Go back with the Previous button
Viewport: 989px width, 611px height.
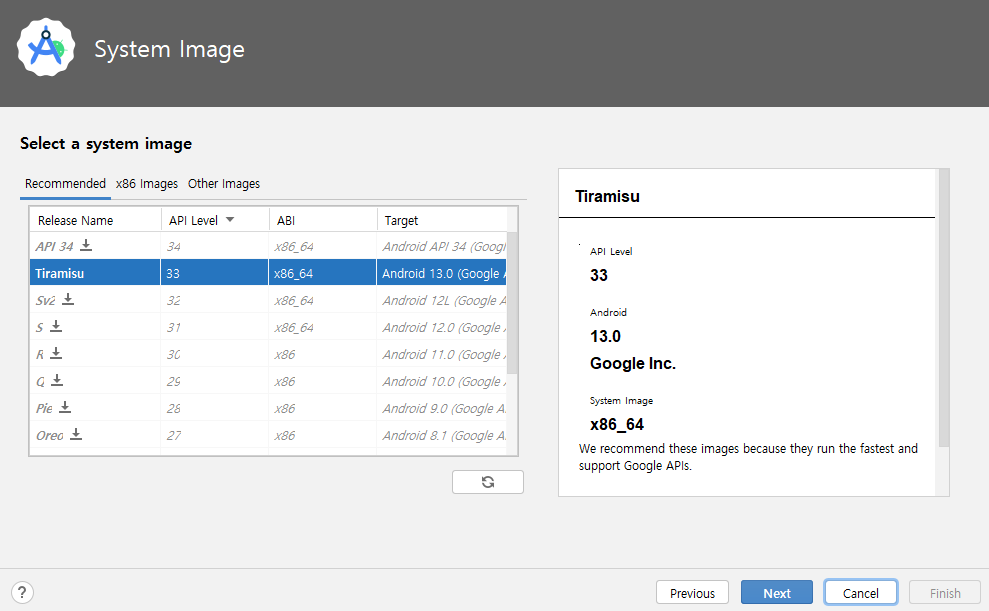coord(692,593)
